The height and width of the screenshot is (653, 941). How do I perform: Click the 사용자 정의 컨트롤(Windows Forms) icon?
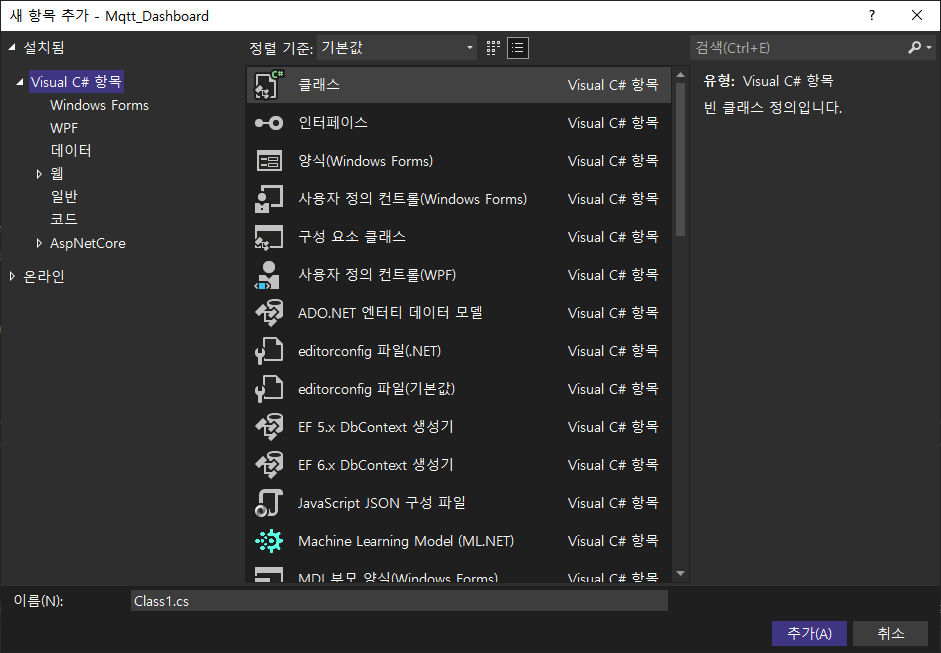(268, 199)
